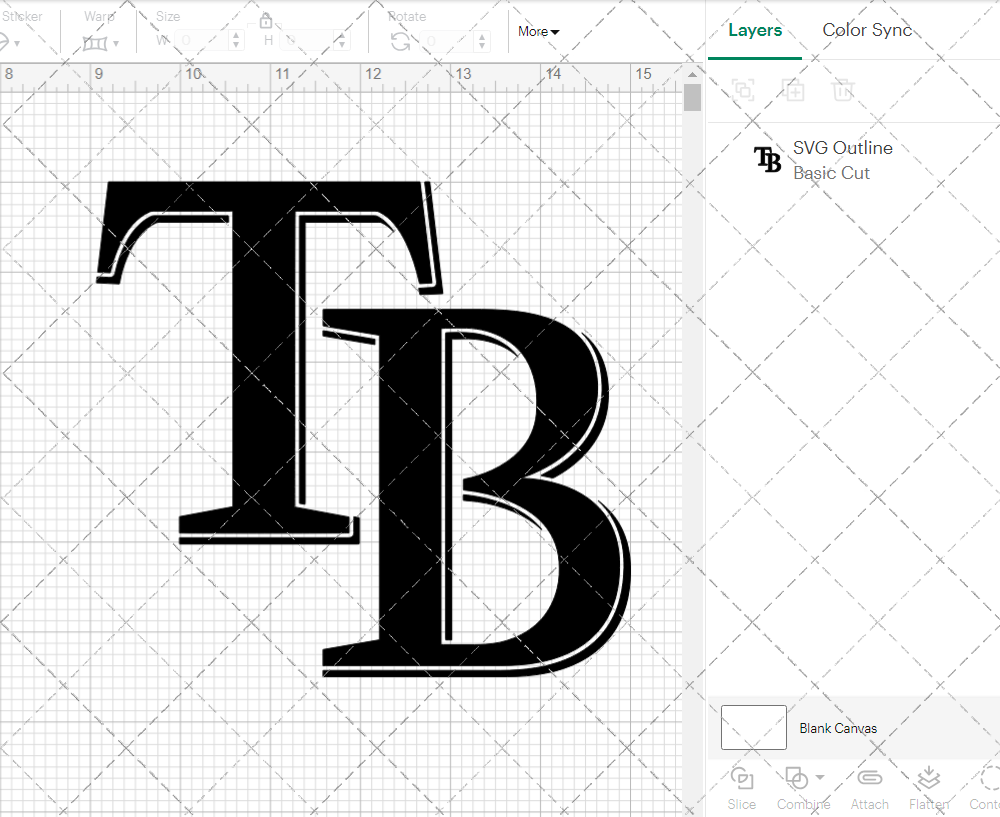Click the Blank Canvas label
Viewport: 1000px width, 817px height.
838,728
